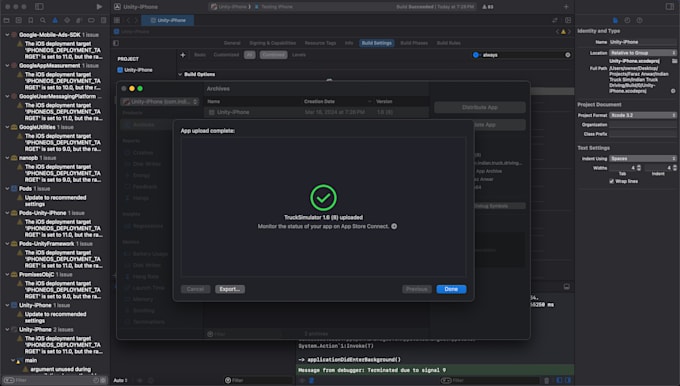Click the indent width stepper
Screen dimensions: 680x386
click(x=674, y=167)
